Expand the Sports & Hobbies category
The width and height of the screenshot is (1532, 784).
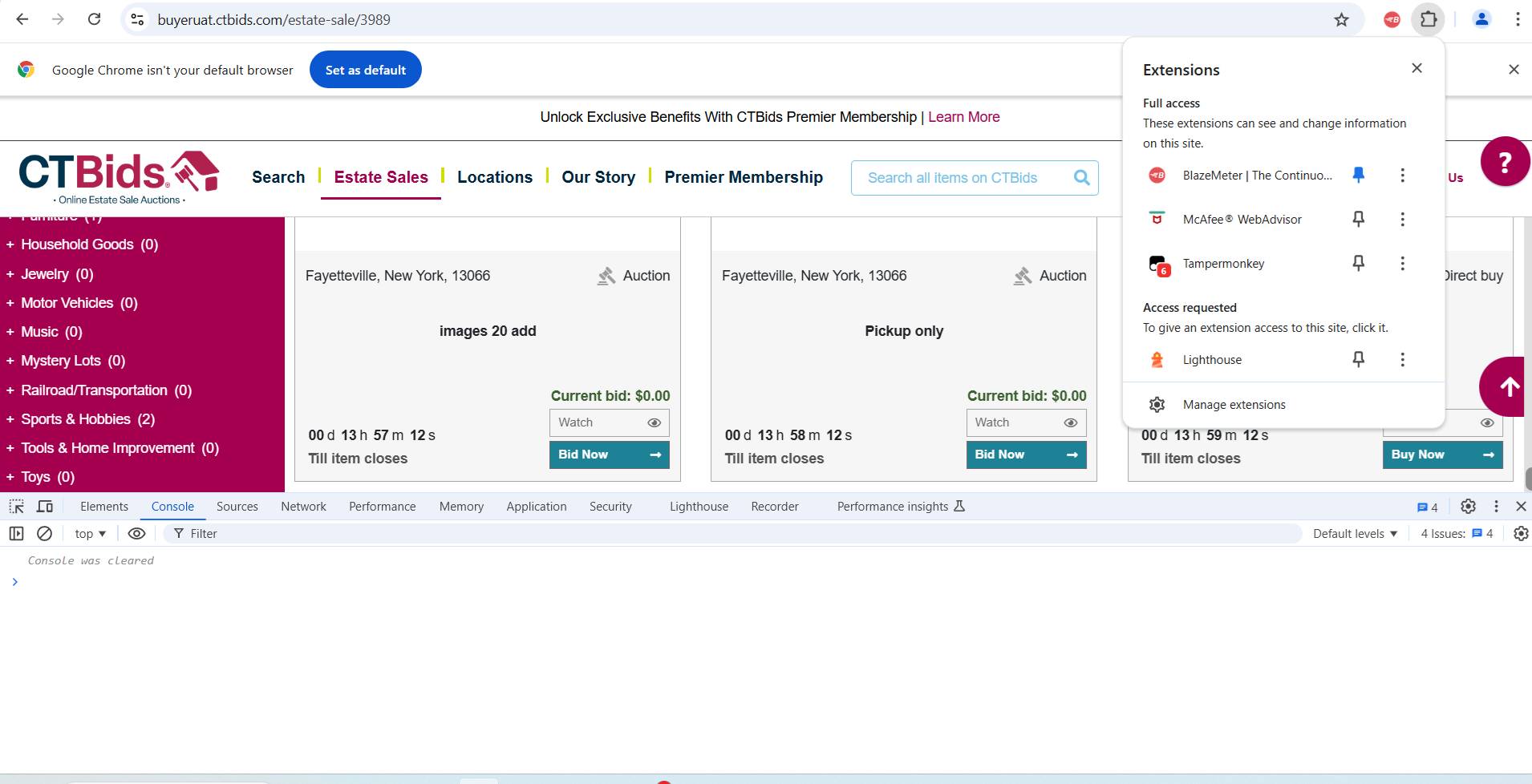click(10, 419)
